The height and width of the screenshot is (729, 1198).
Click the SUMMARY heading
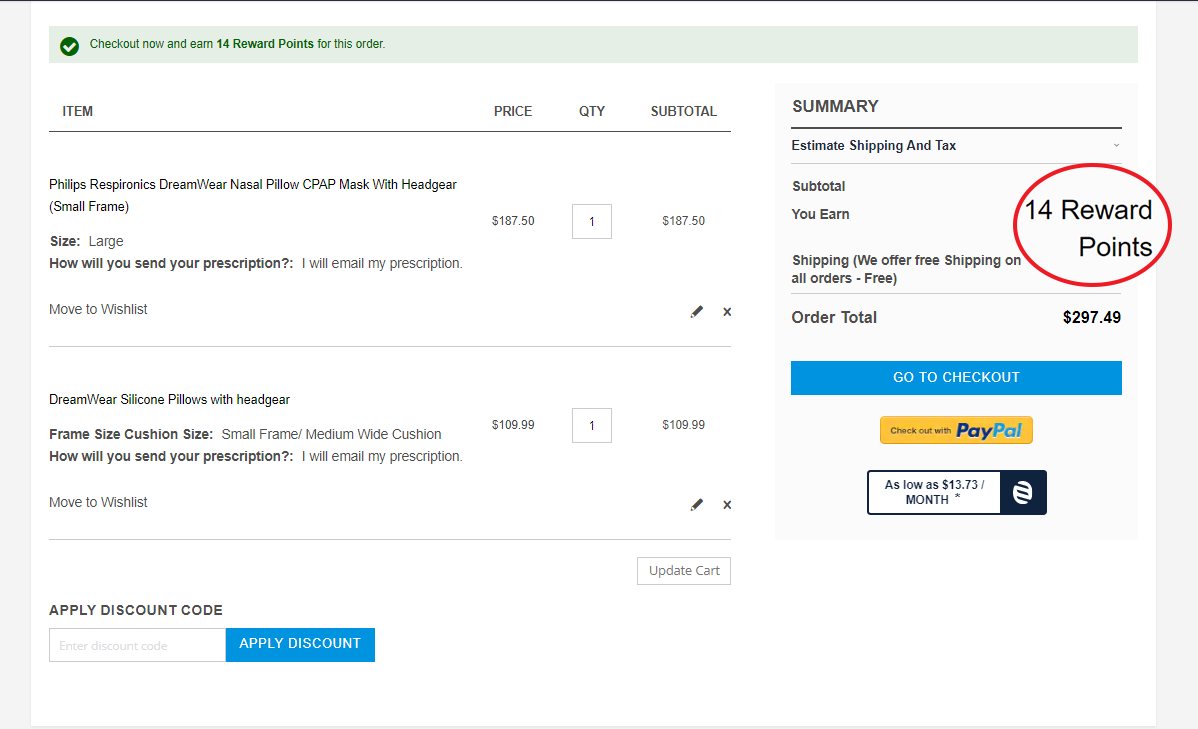click(835, 106)
